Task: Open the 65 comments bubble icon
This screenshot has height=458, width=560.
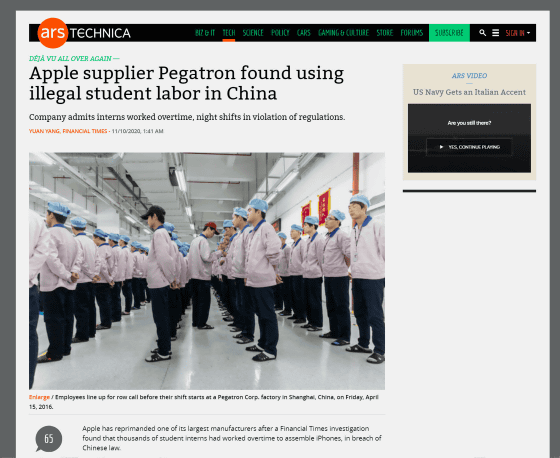Action: (x=49, y=439)
